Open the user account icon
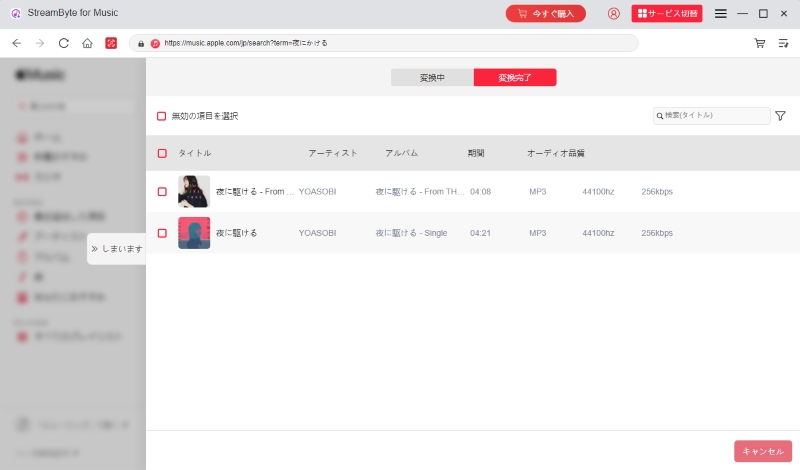The width and height of the screenshot is (800, 470). (x=613, y=14)
